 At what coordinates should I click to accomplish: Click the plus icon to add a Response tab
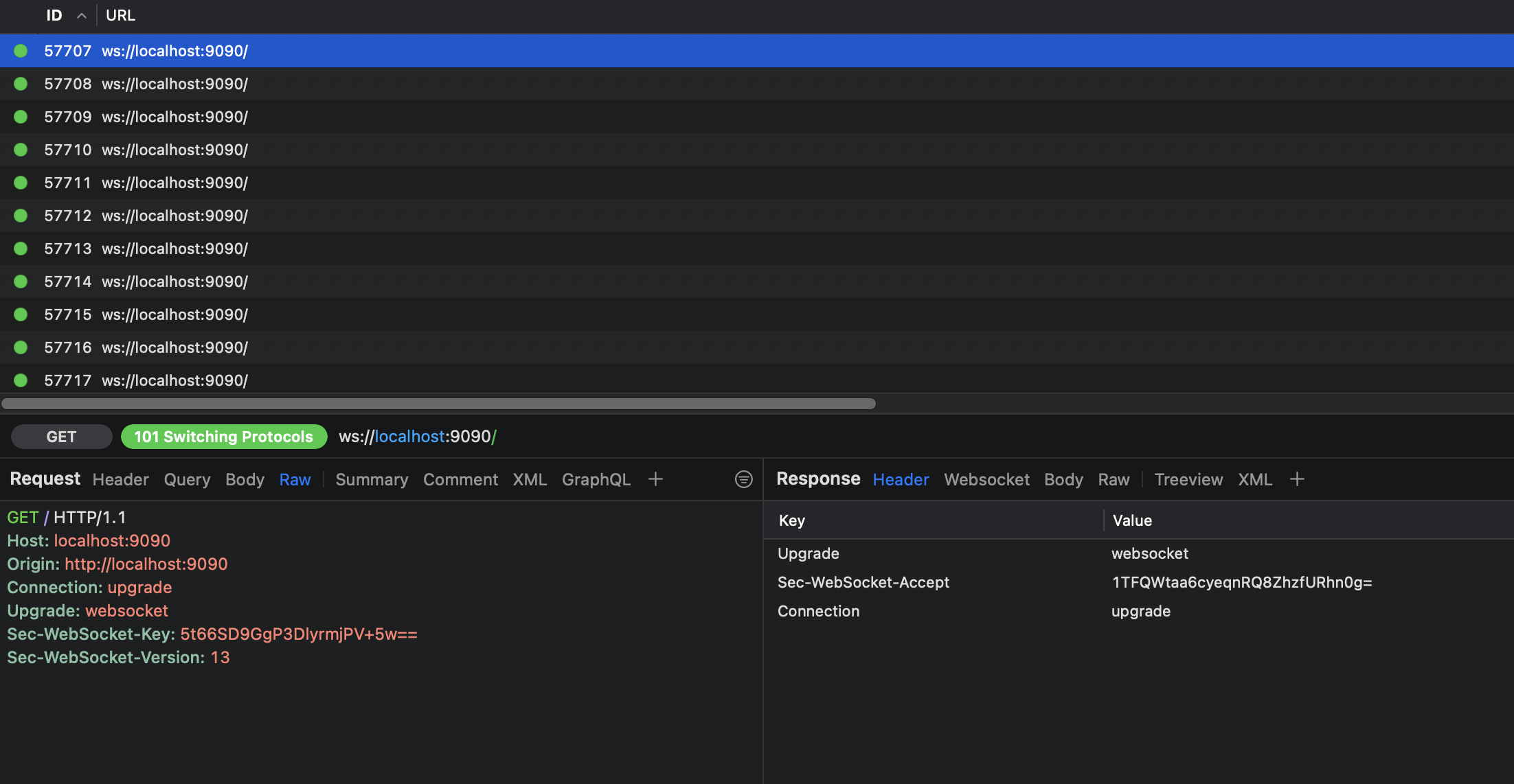(x=1297, y=479)
